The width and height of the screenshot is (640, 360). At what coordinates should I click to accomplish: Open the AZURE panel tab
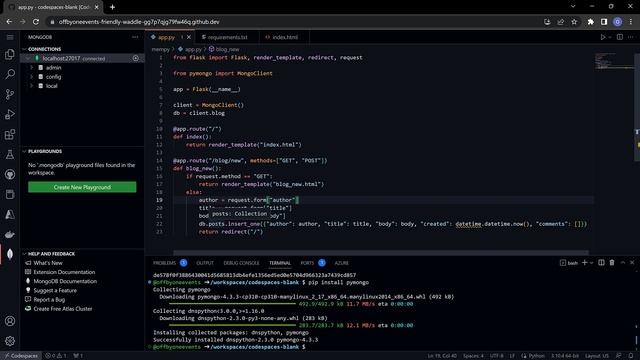342,263
